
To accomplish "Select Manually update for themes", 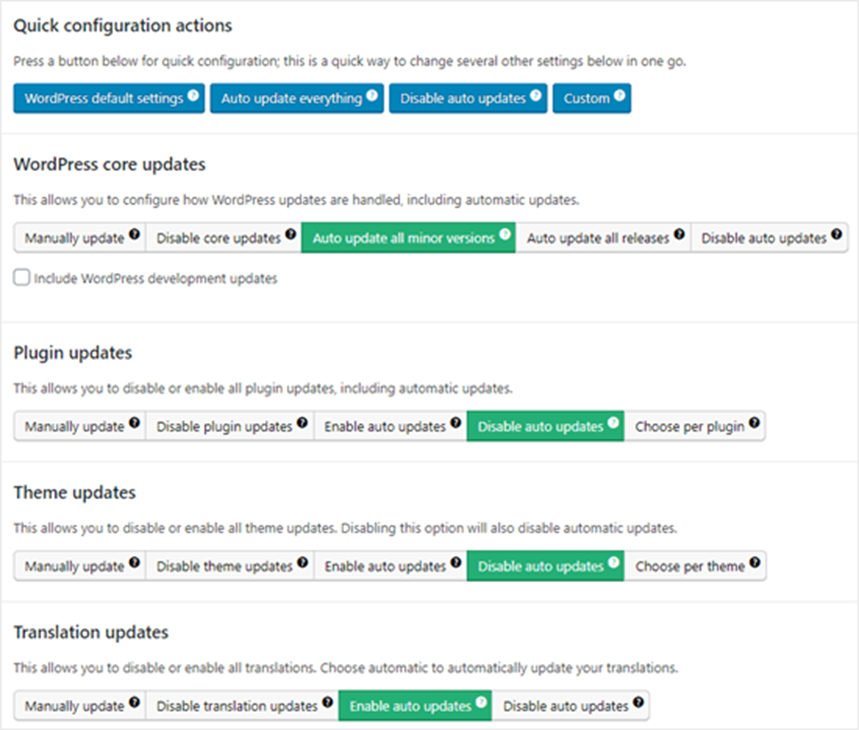I will pyautogui.click(x=79, y=566).
